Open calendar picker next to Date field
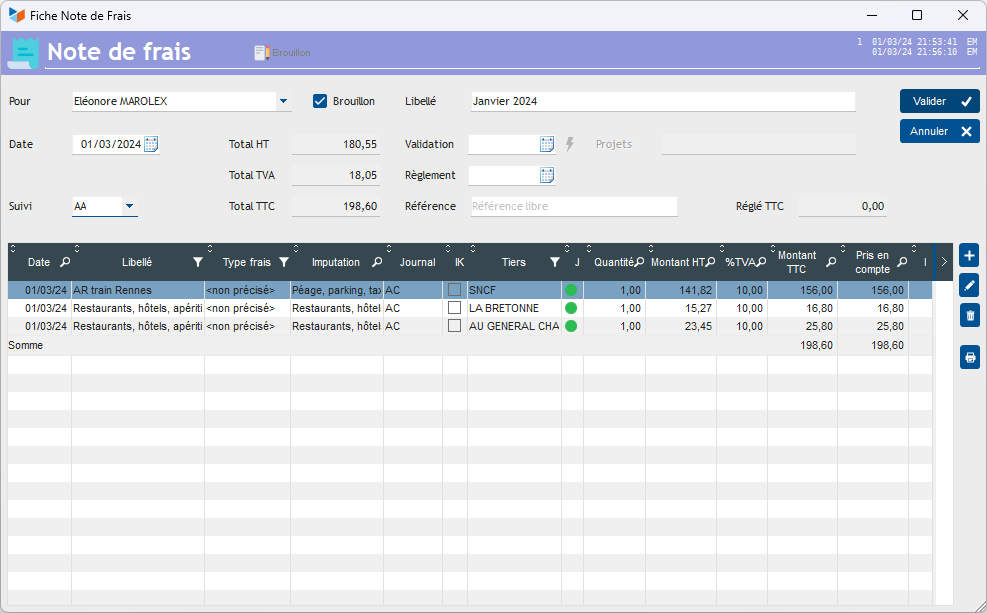Viewport: 987px width, 613px height. click(x=151, y=144)
